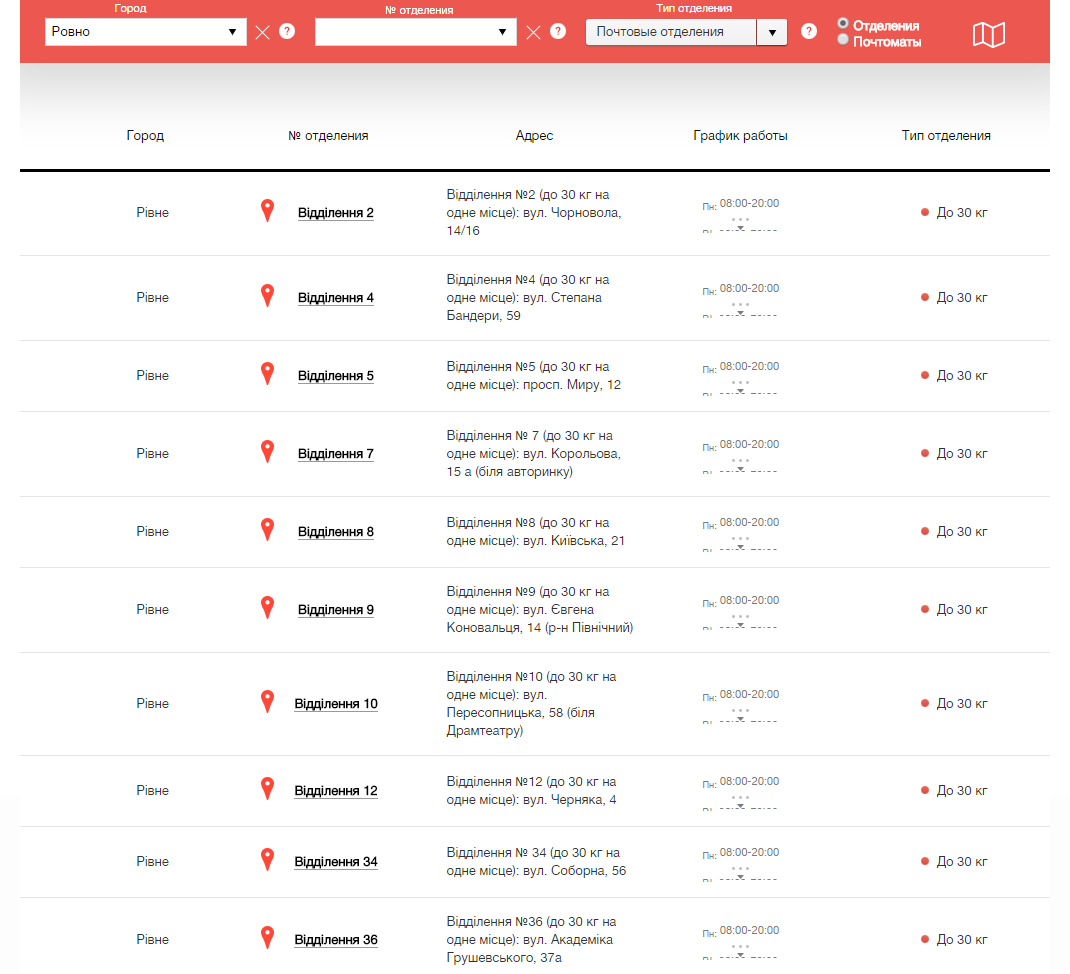1070x974 pixels.
Task: Expand work schedule for Відділення 4
Action: coord(740,310)
